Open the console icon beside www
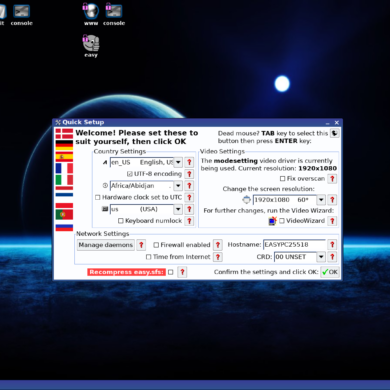 coord(114,14)
